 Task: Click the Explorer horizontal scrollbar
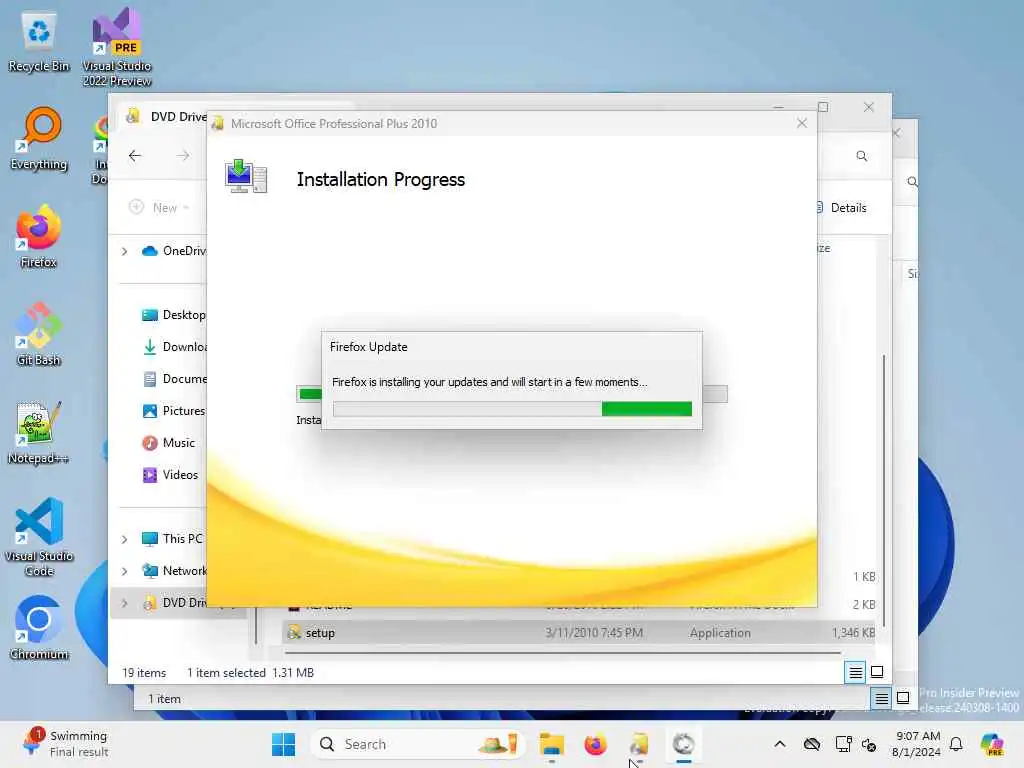562,652
